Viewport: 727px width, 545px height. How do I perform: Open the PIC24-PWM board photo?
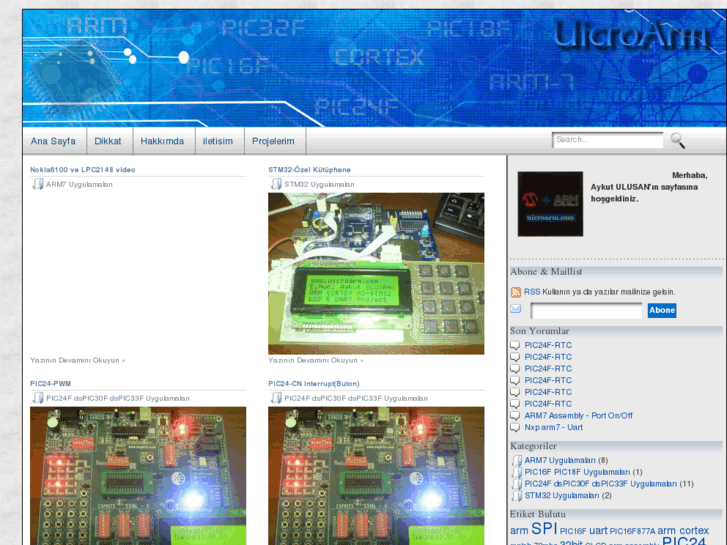pyautogui.click(x=138, y=476)
